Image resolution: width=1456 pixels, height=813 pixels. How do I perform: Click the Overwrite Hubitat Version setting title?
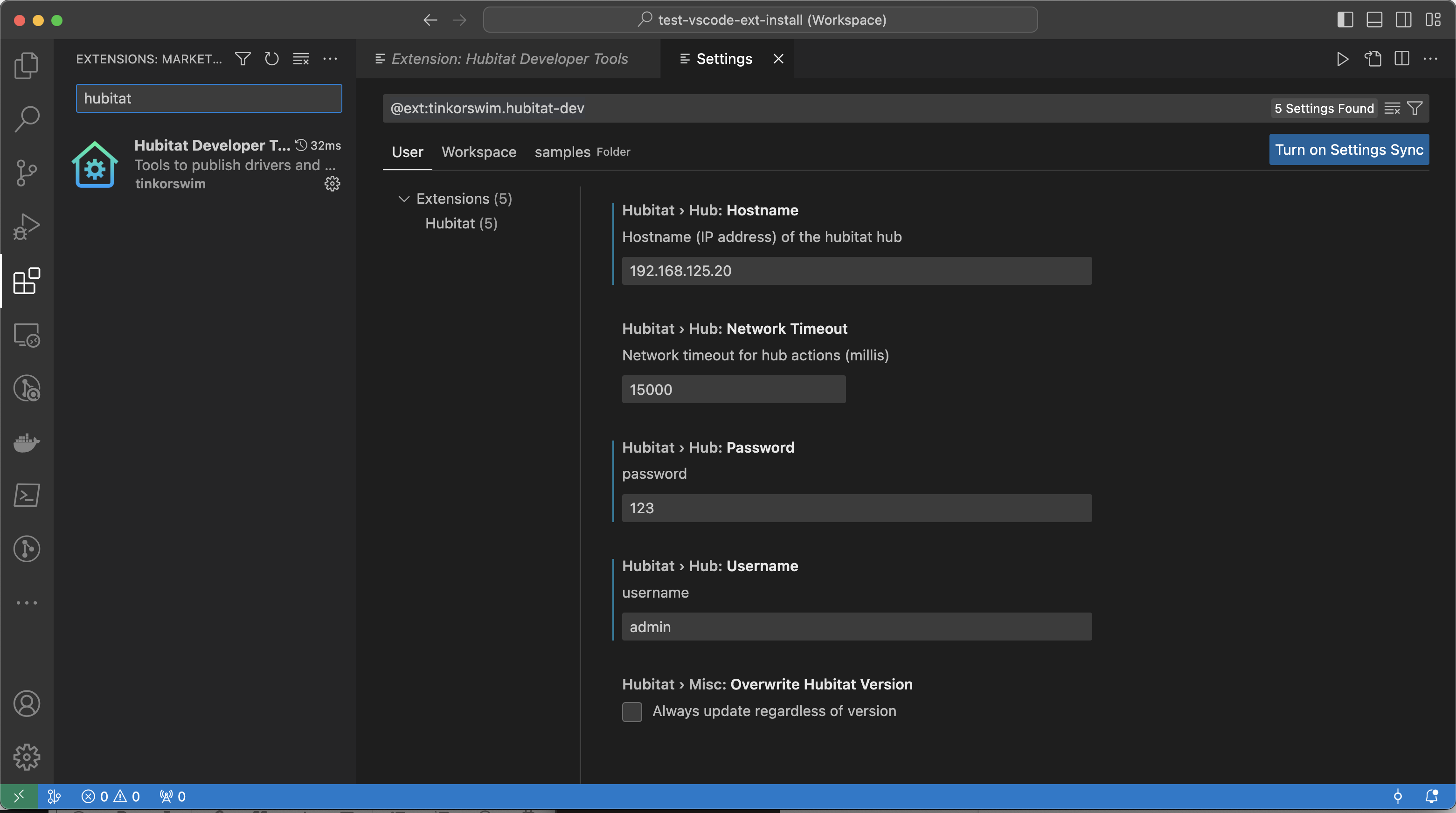pyautogui.click(x=767, y=684)
